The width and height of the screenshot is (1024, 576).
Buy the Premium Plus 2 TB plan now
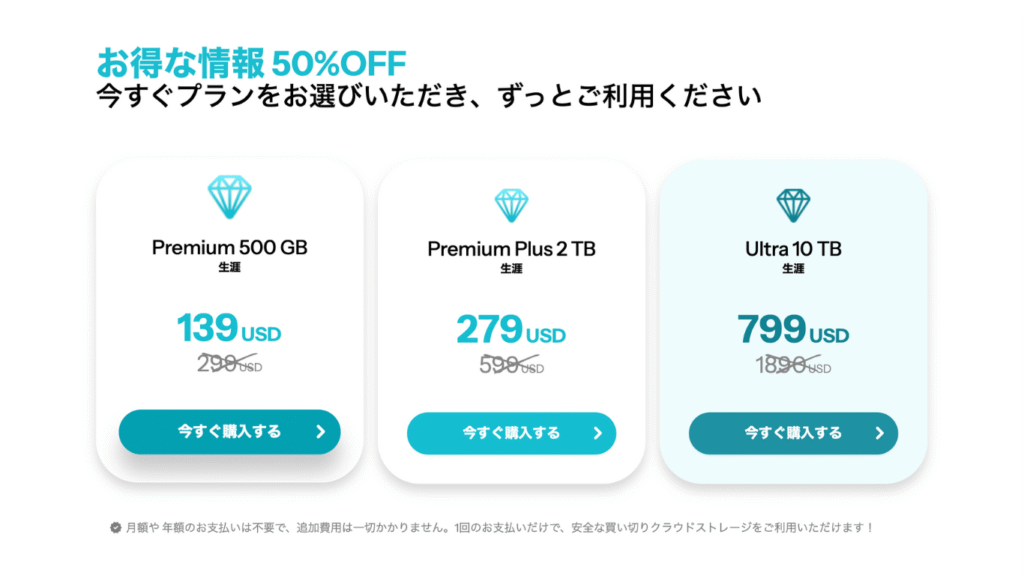(x=511, y=433)
